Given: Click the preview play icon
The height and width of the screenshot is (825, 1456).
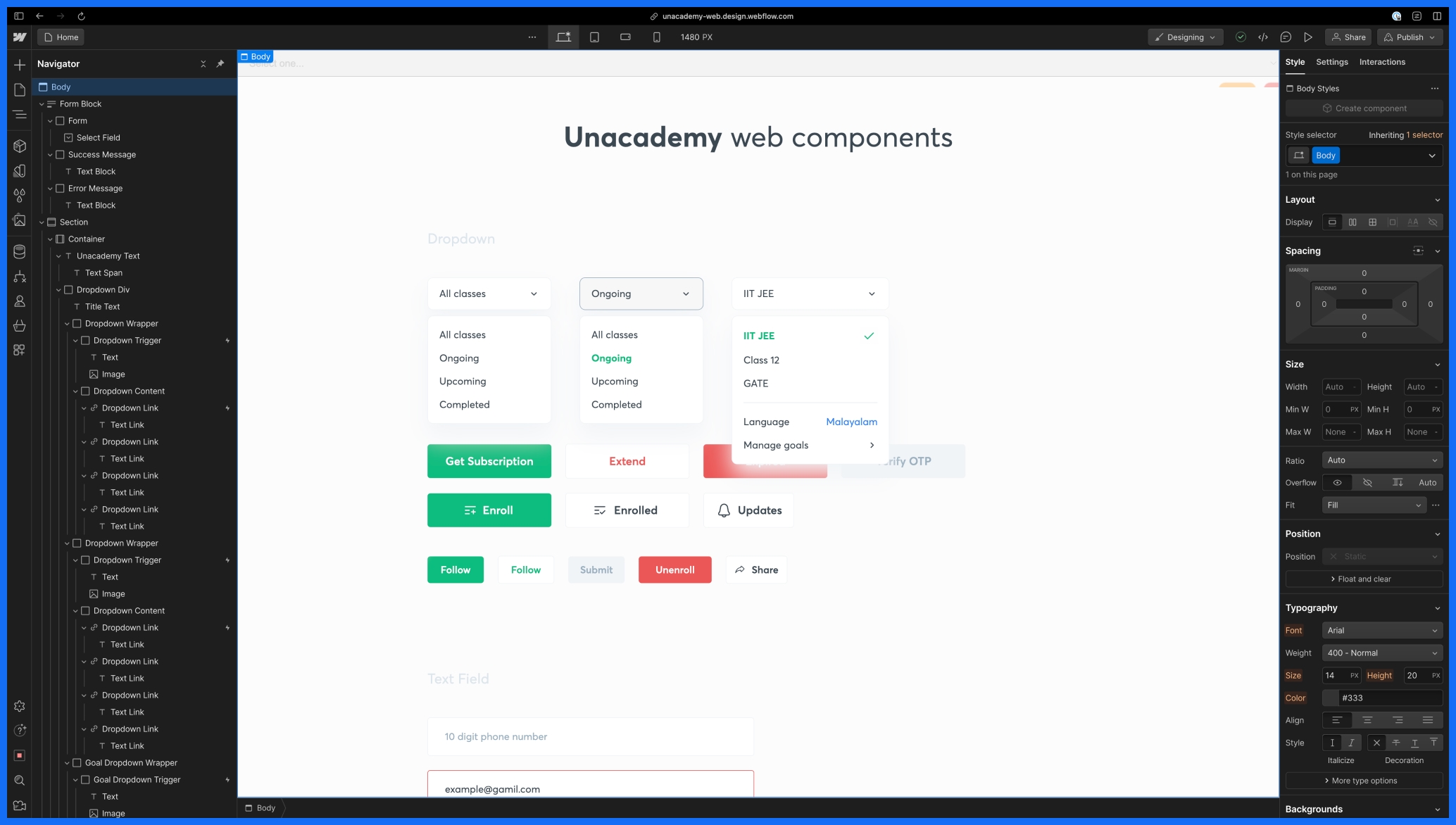Looking at the screenshot, I should pos(1308,37).
